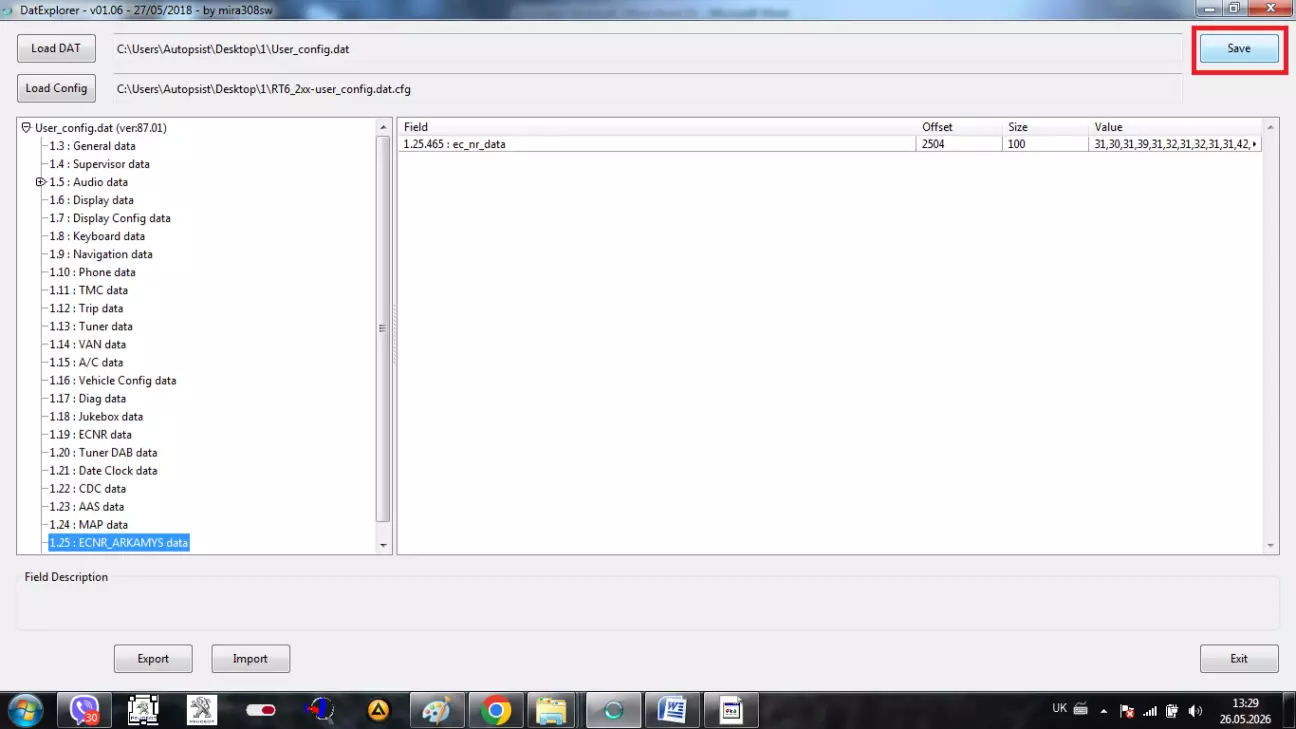Open the Peugeot logo taskbar application
Screen dimensions: 1296x729
[202, 710]
